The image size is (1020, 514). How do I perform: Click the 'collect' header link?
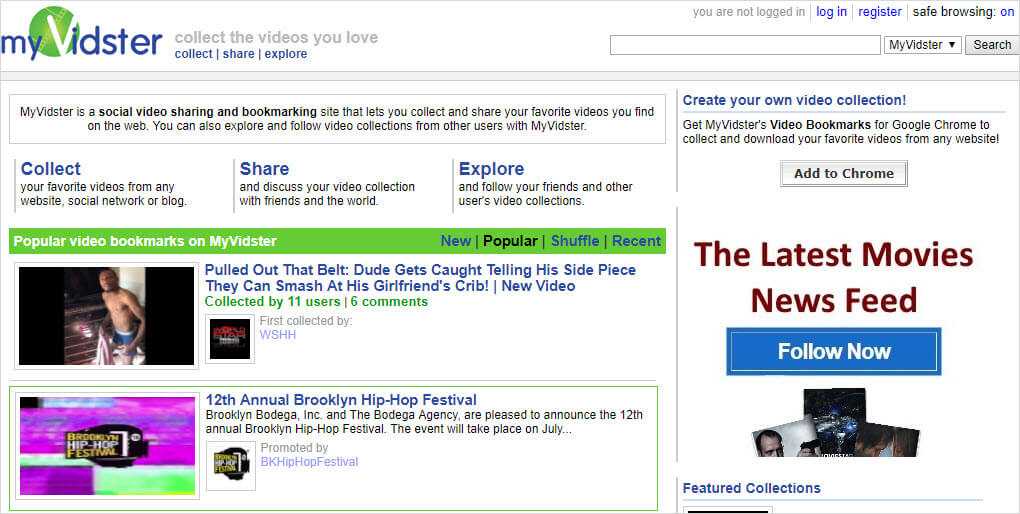194,54
